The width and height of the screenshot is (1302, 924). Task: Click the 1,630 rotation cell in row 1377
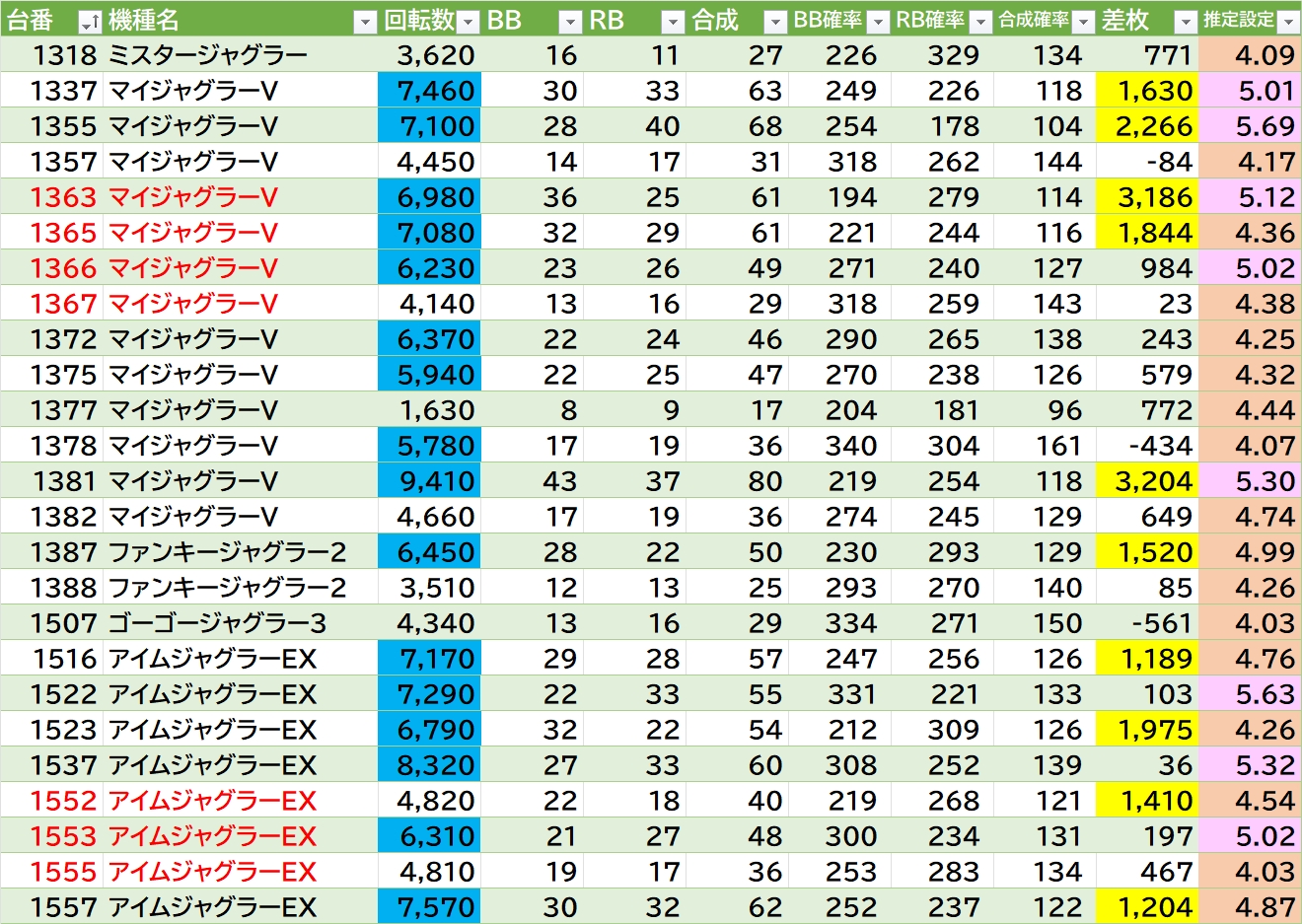click(430, 410)
